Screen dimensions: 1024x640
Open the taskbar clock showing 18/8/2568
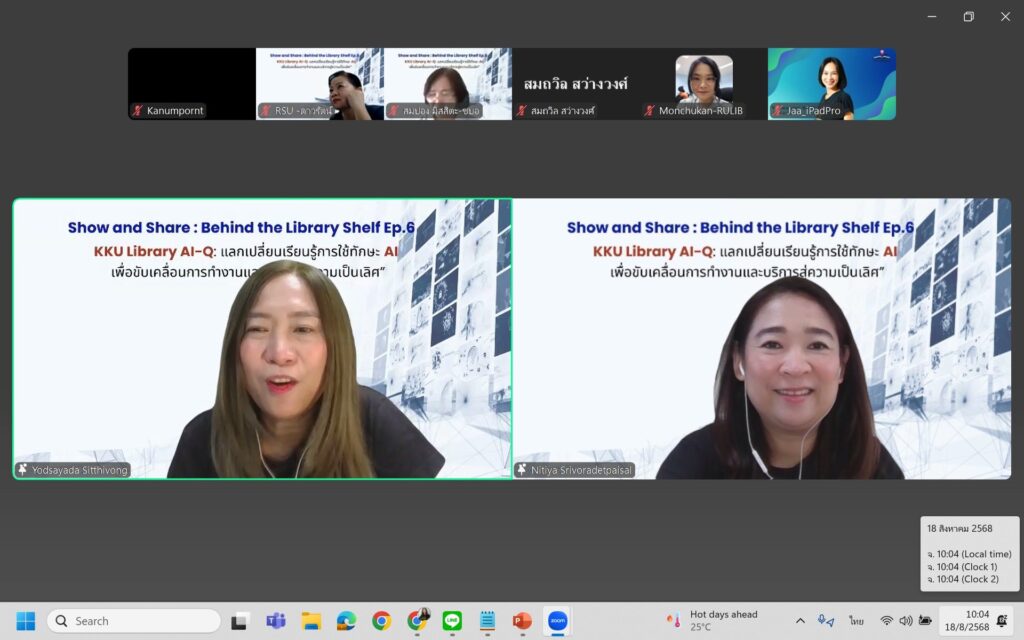point(967,621)
